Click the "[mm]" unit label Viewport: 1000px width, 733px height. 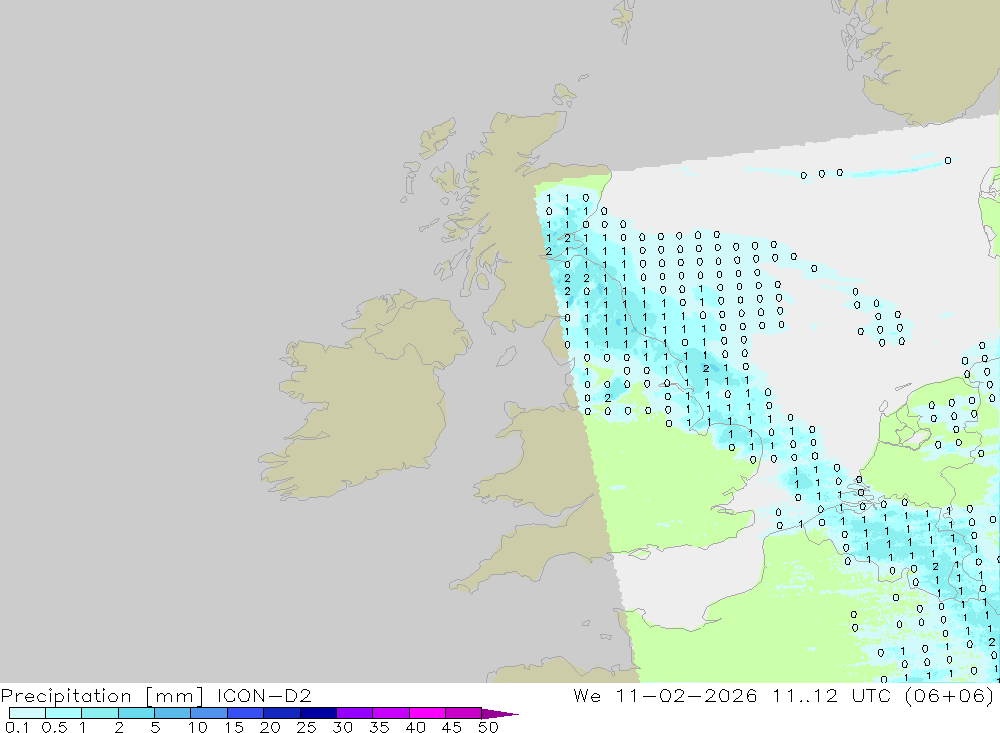click(175, 696)
